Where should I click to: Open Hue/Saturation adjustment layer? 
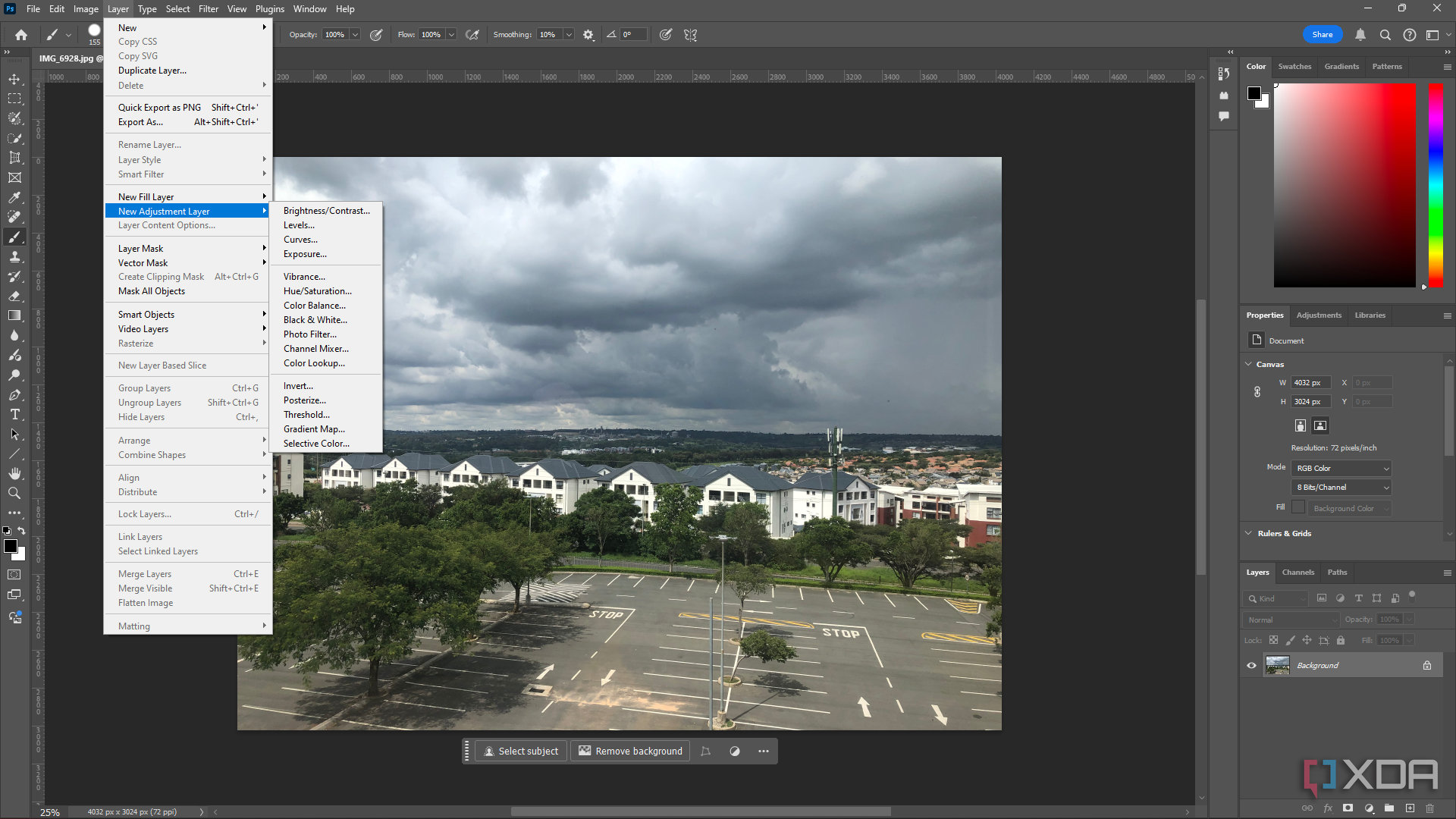(316, 291)
